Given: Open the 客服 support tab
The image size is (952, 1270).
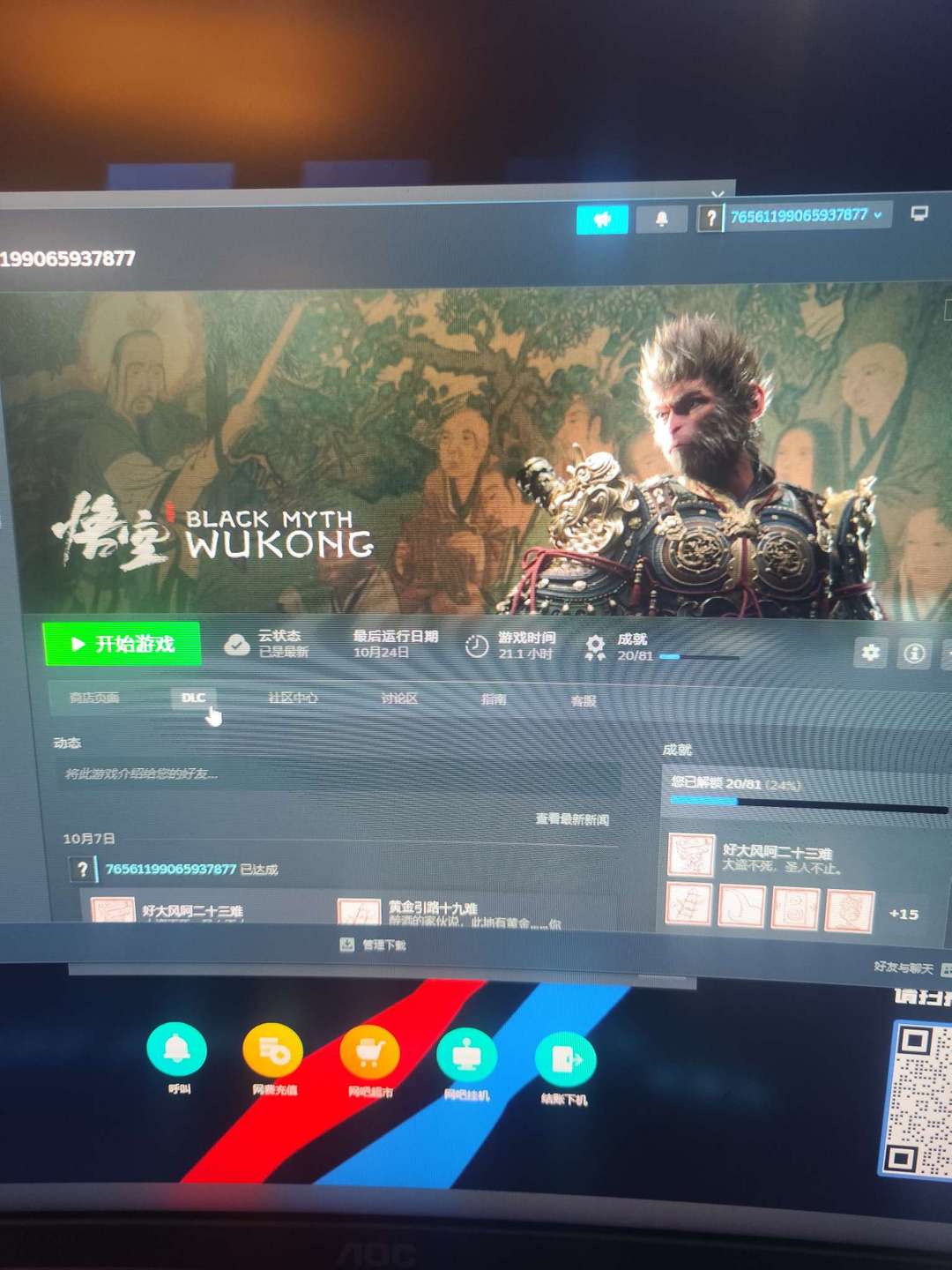Looking at the screenshot, I should 584,701.
